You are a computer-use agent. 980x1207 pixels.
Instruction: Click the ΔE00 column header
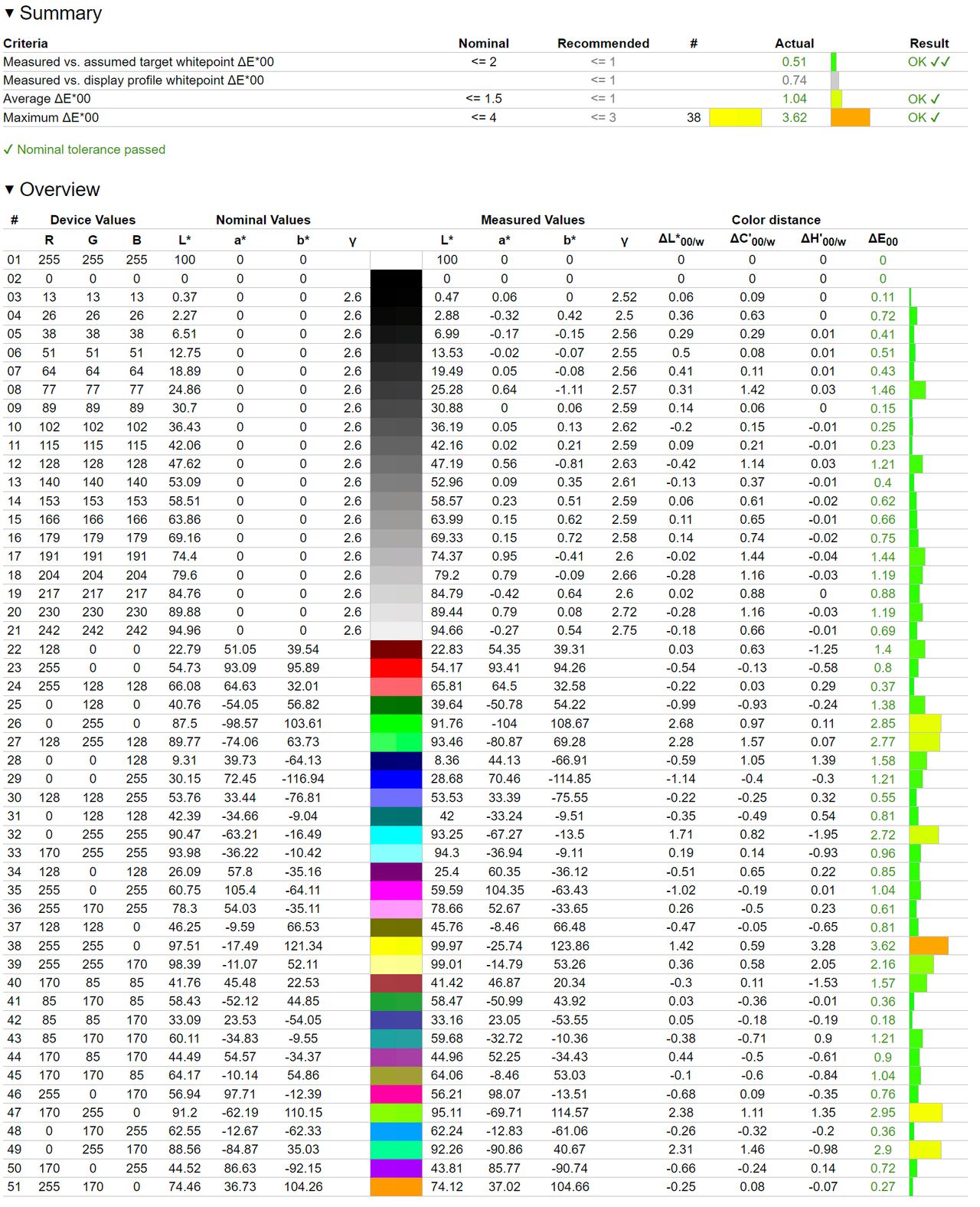pyautogui.click(x=883, y=240)
